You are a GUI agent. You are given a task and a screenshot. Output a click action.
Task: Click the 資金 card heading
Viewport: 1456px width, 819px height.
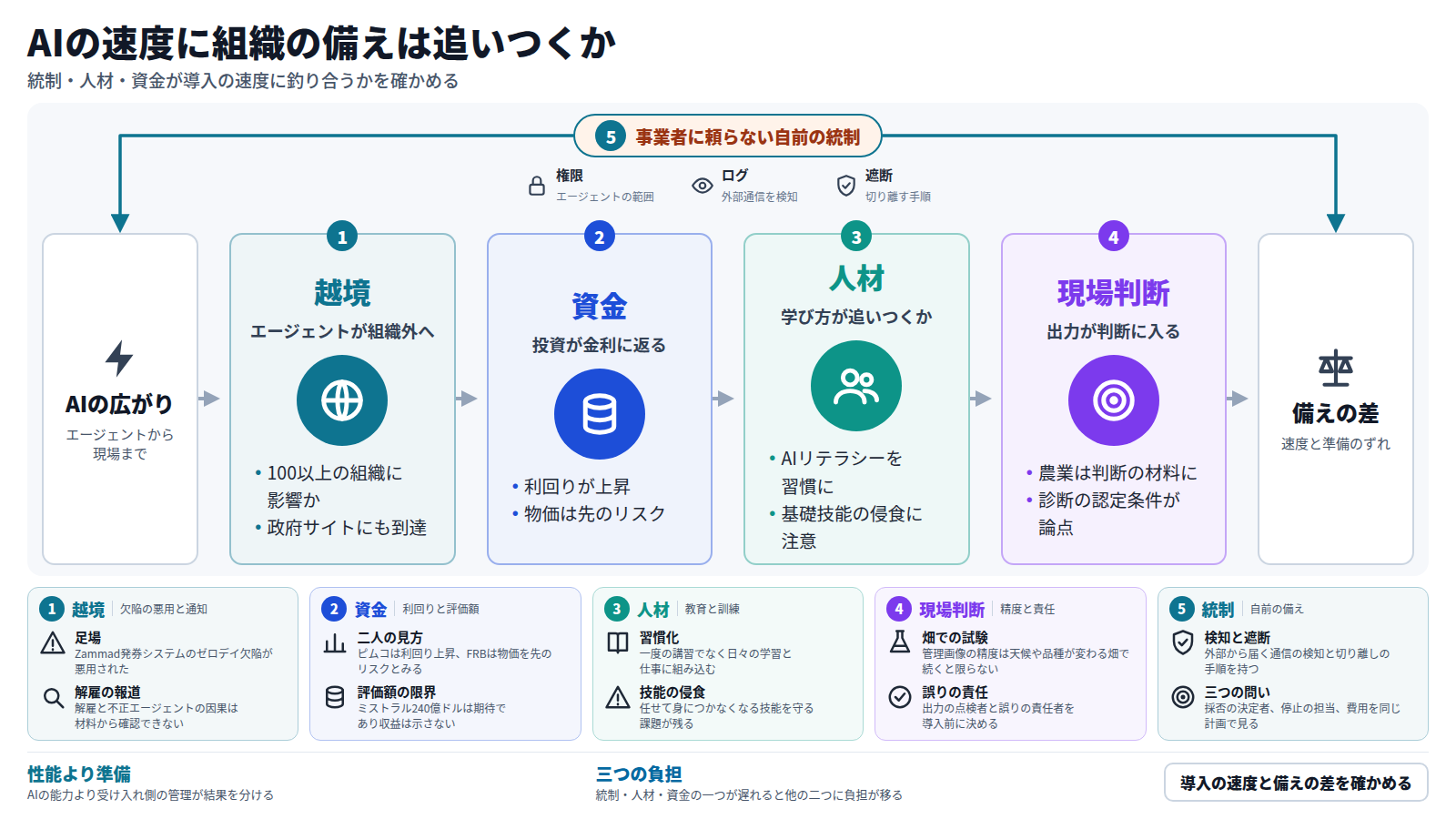(x=600, y=307)
